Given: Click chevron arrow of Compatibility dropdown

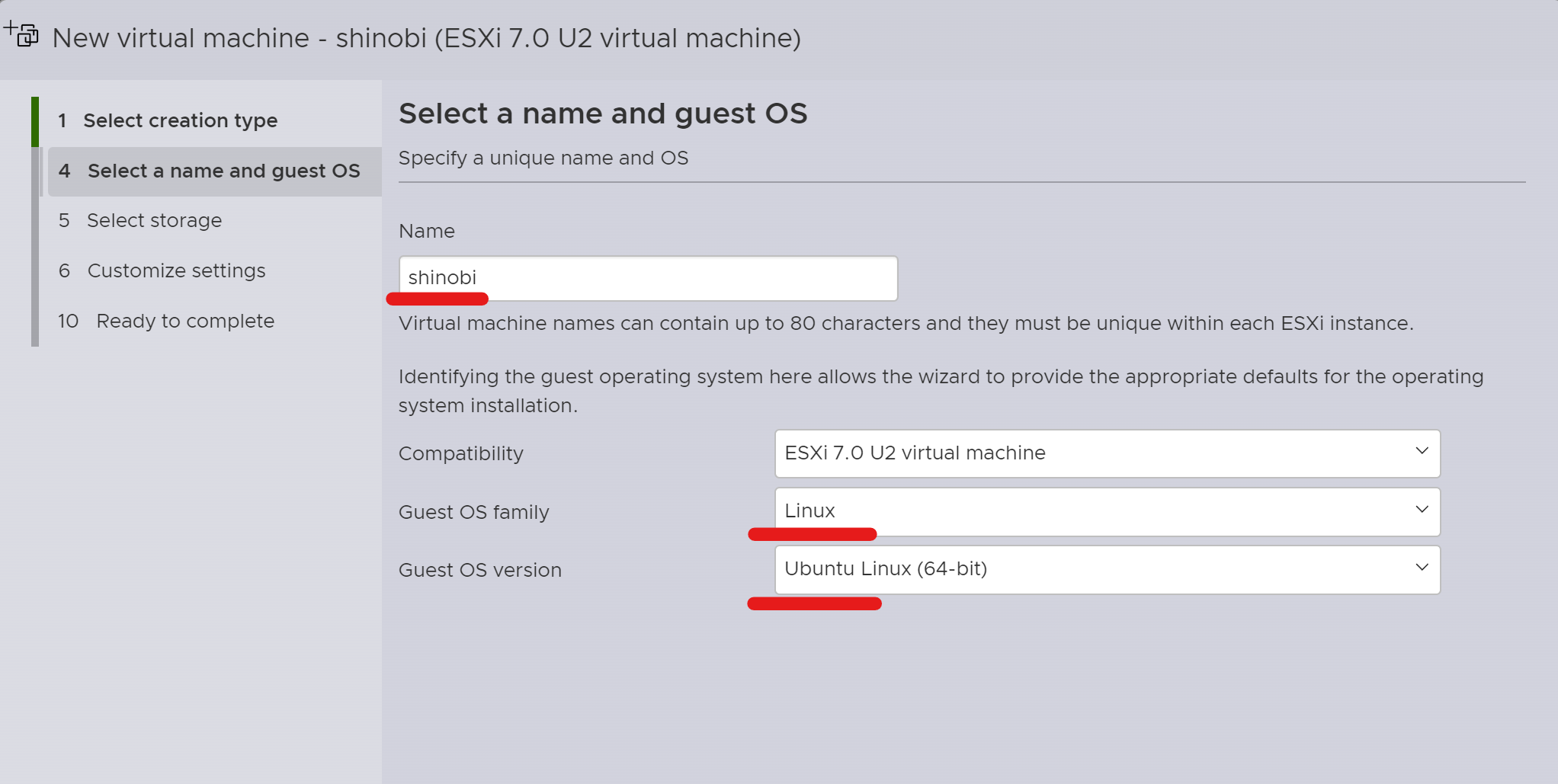Looking at the screenshot, I should tap(1422, 451).
